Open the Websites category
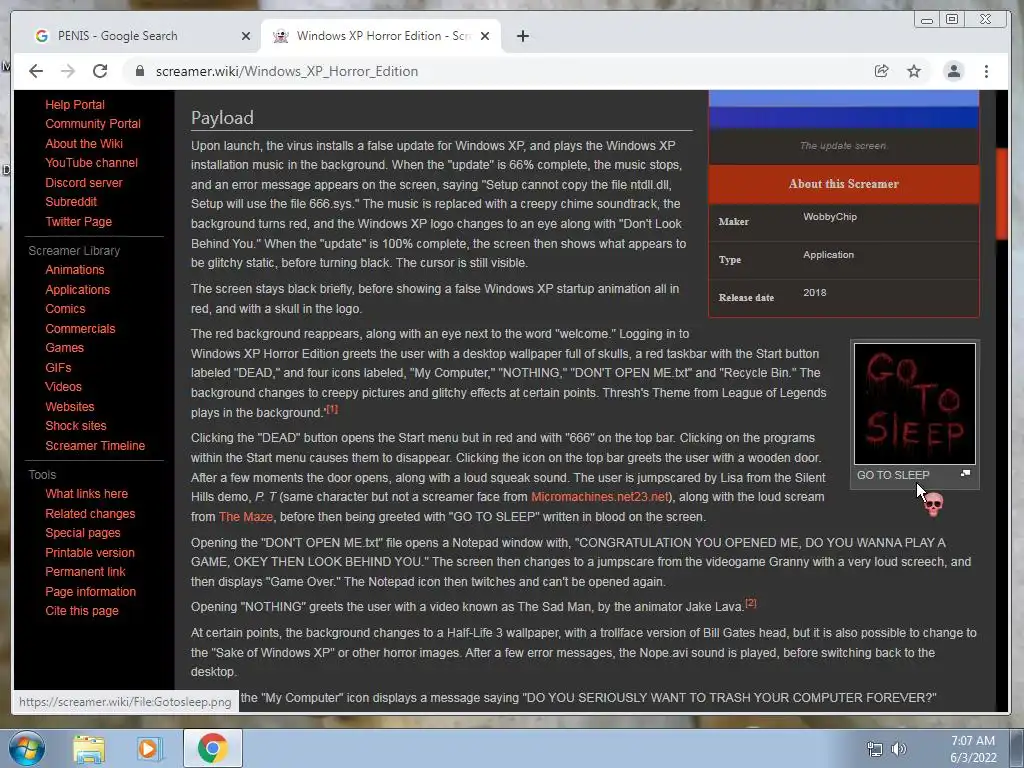1024x768 pixels. [x=69, y=406]
